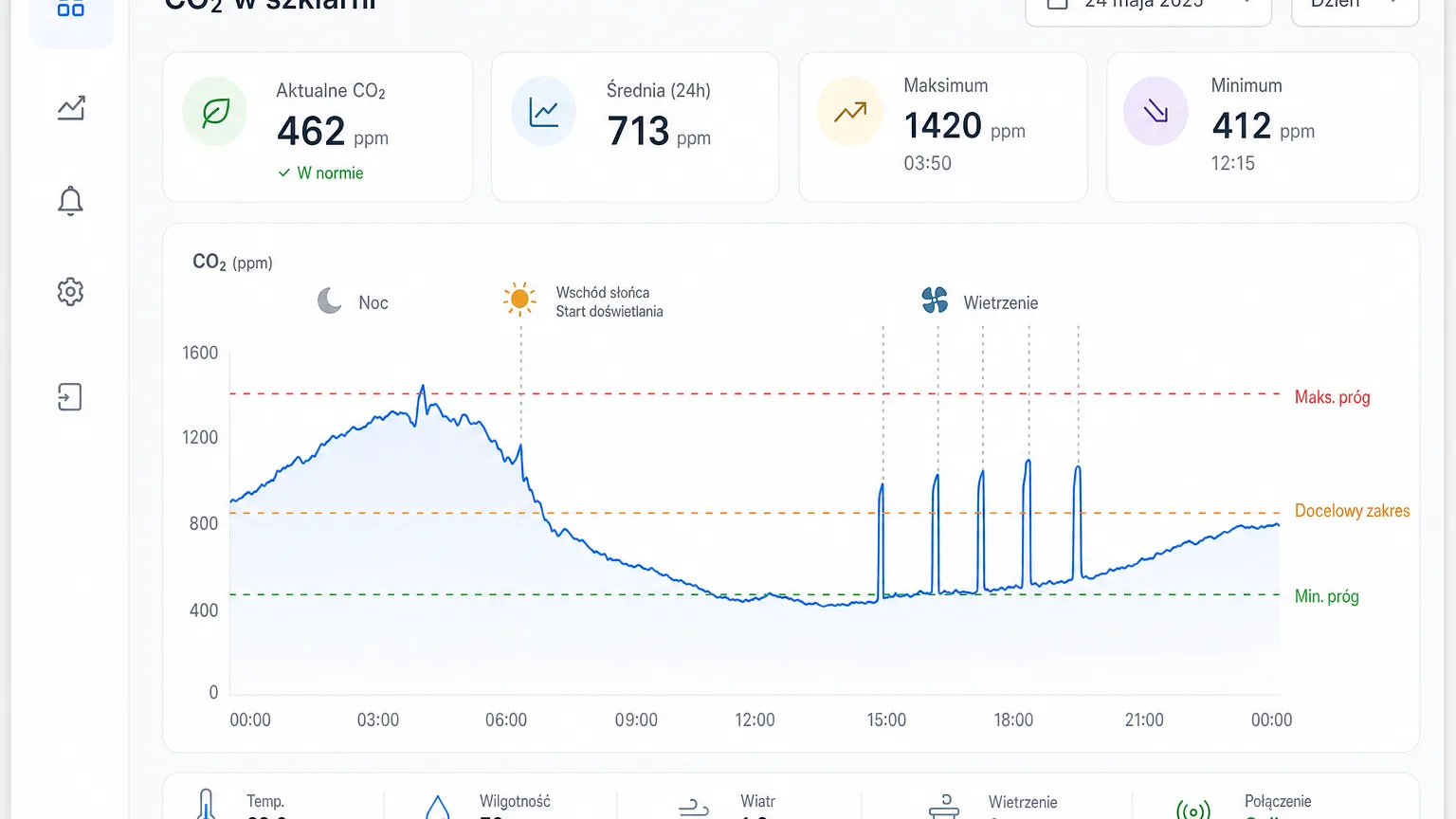Click the 412 ppm minimum value
Screen dimensions: 1456x819
click(1263, 126)
